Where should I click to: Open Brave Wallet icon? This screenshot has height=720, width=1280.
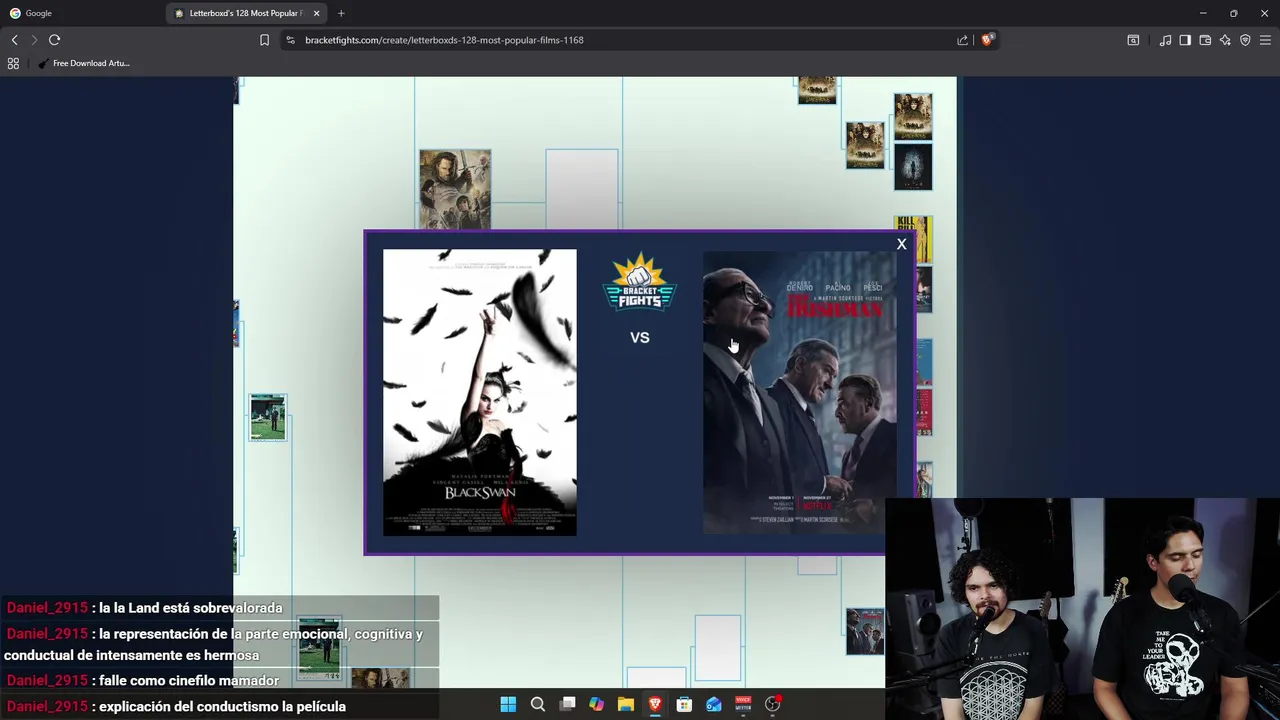[1205, 40]
